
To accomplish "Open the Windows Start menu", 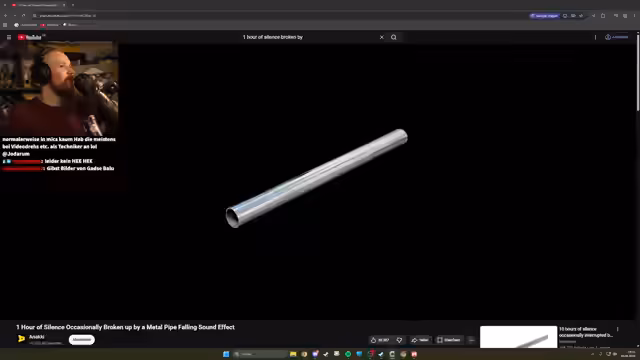I will coord(226,354).
